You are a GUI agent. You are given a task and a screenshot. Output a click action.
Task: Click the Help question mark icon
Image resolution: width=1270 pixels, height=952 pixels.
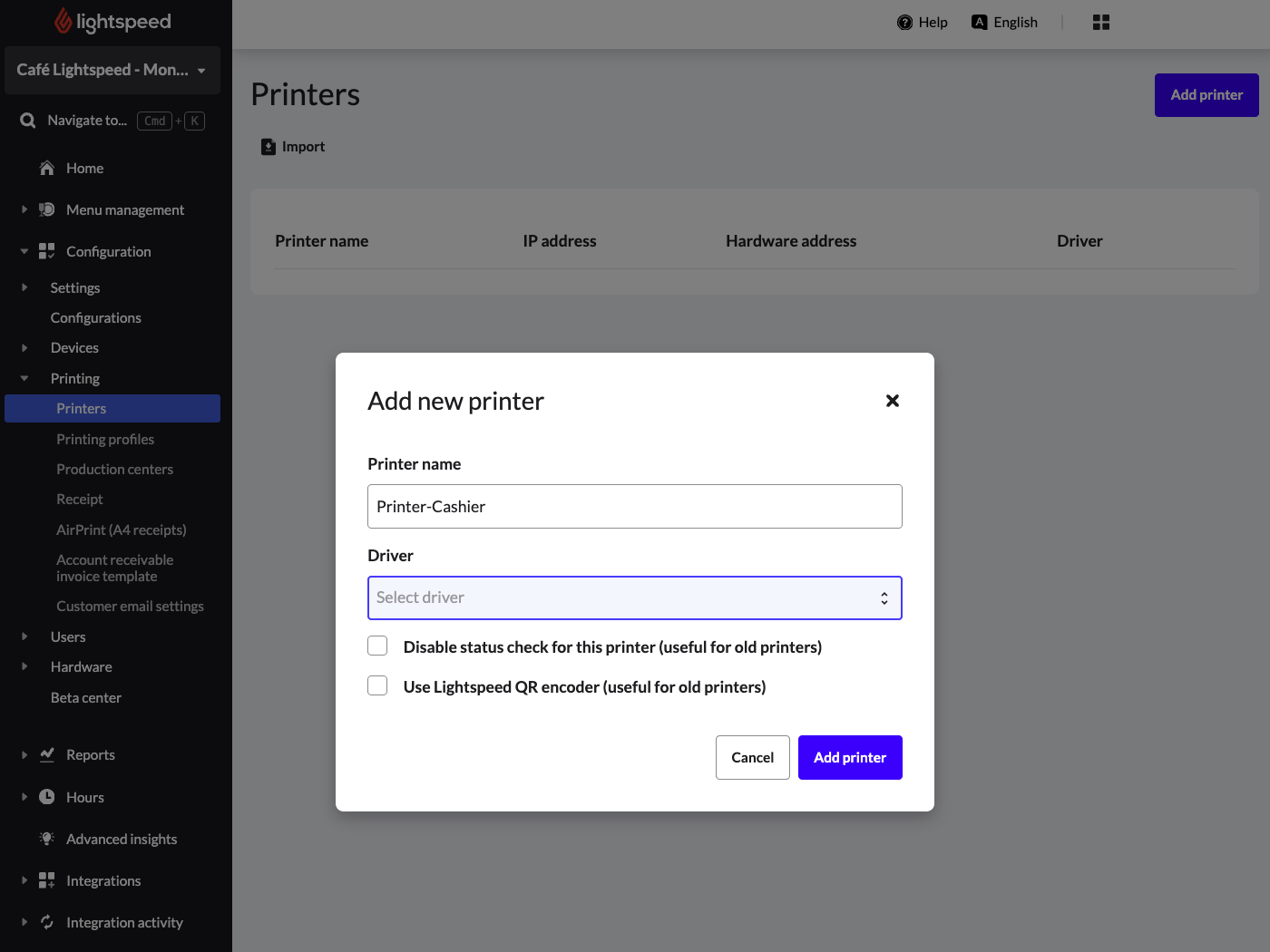(904, 23)
